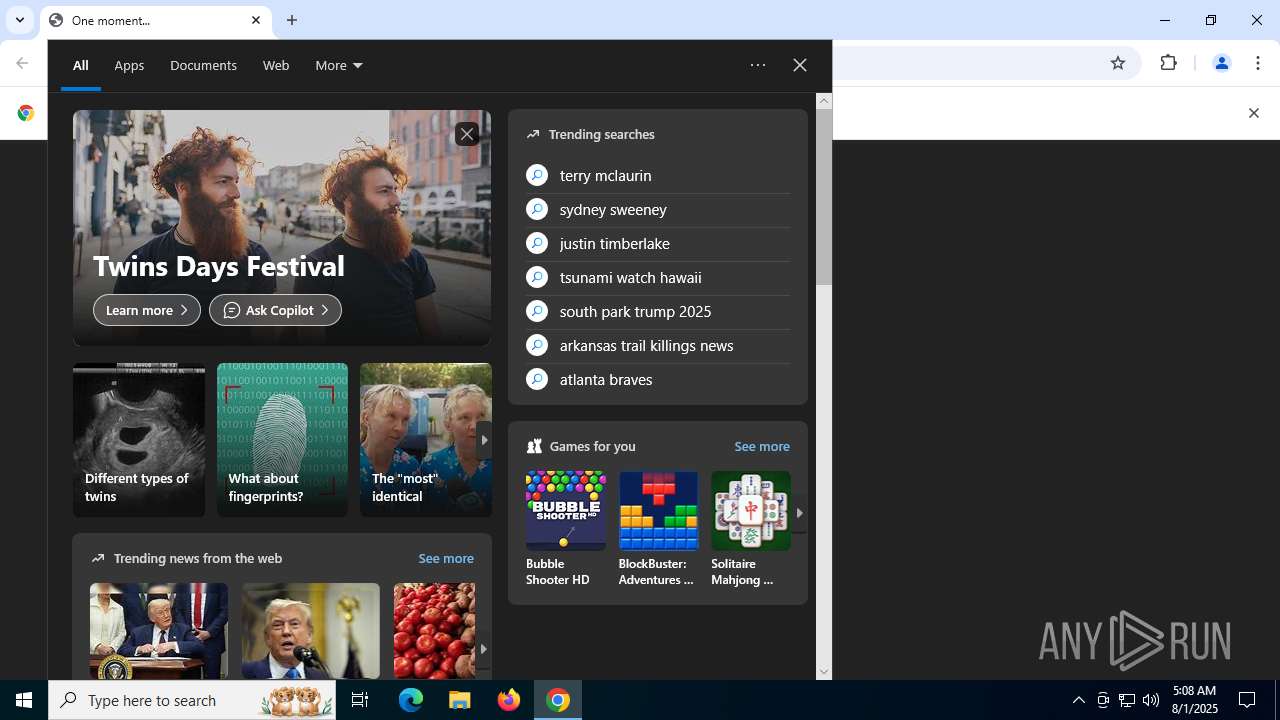The height and width of the screenshot is (720, 1280).
Task: Open a new Chrome tab
Action: pyautogui.click(x=292, y=20)
